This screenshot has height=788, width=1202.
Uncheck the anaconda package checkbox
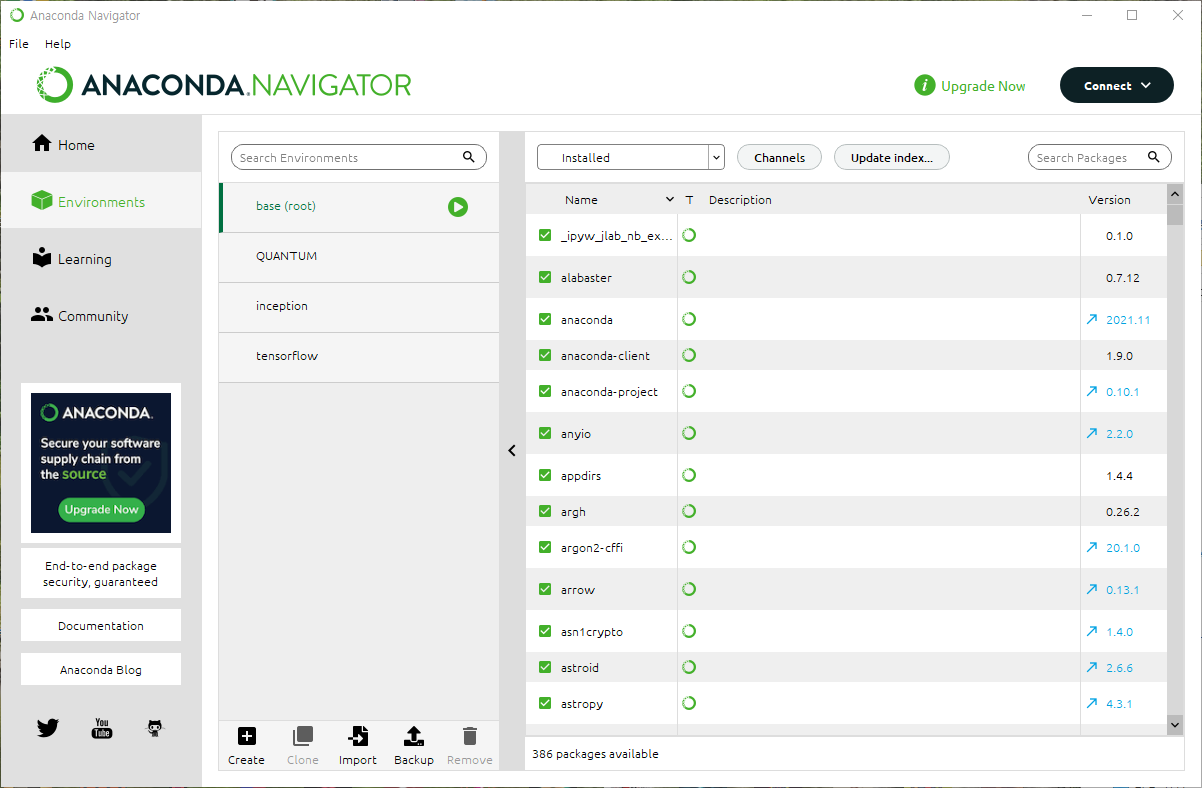pos(545,319)
